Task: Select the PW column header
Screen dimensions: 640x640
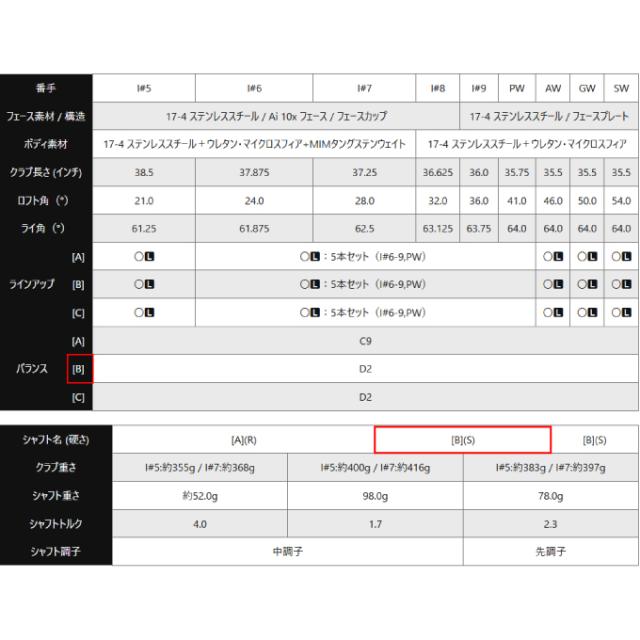Action: coord(517,88)
